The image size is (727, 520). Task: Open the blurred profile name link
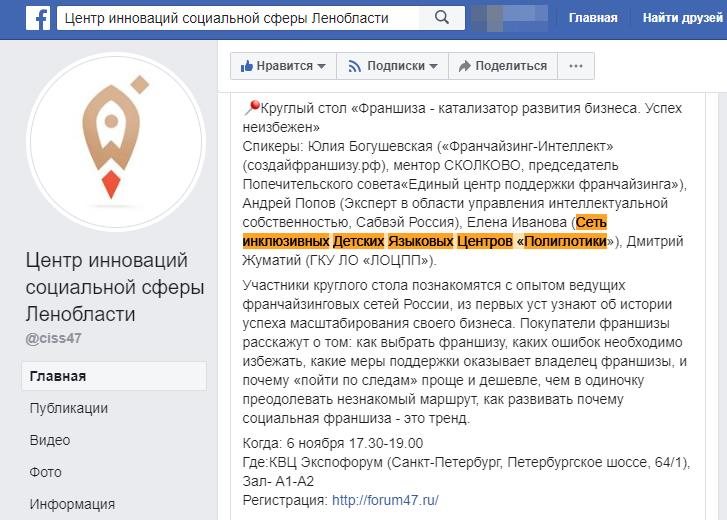510,18
